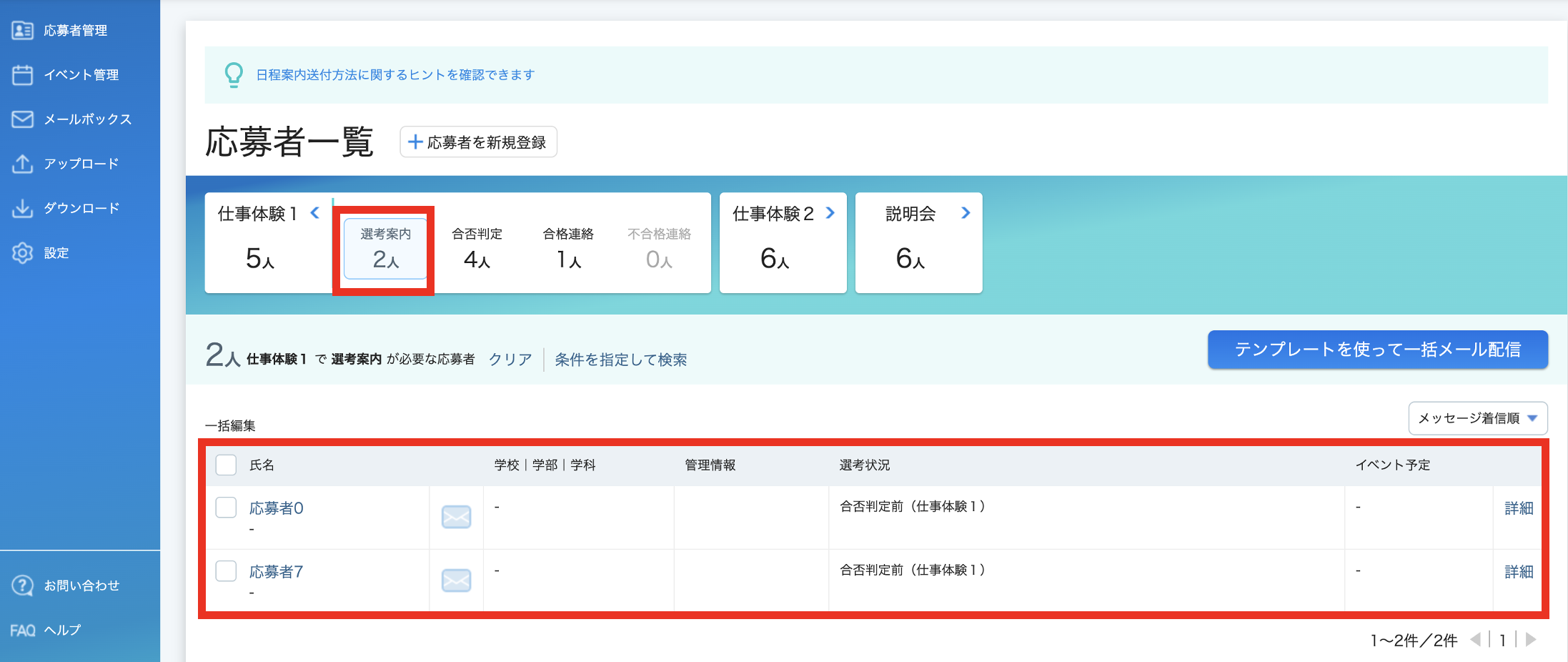The image size is (1568, 662).
Task: Click the upload arrow icon in sidebar
Action: [x=22, y=163]
